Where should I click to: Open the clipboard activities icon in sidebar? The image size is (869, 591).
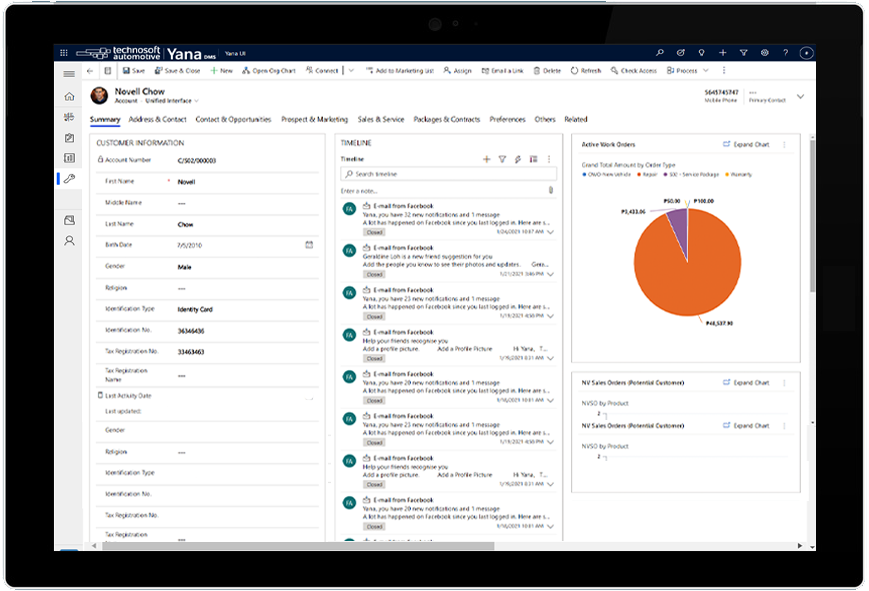69,137
